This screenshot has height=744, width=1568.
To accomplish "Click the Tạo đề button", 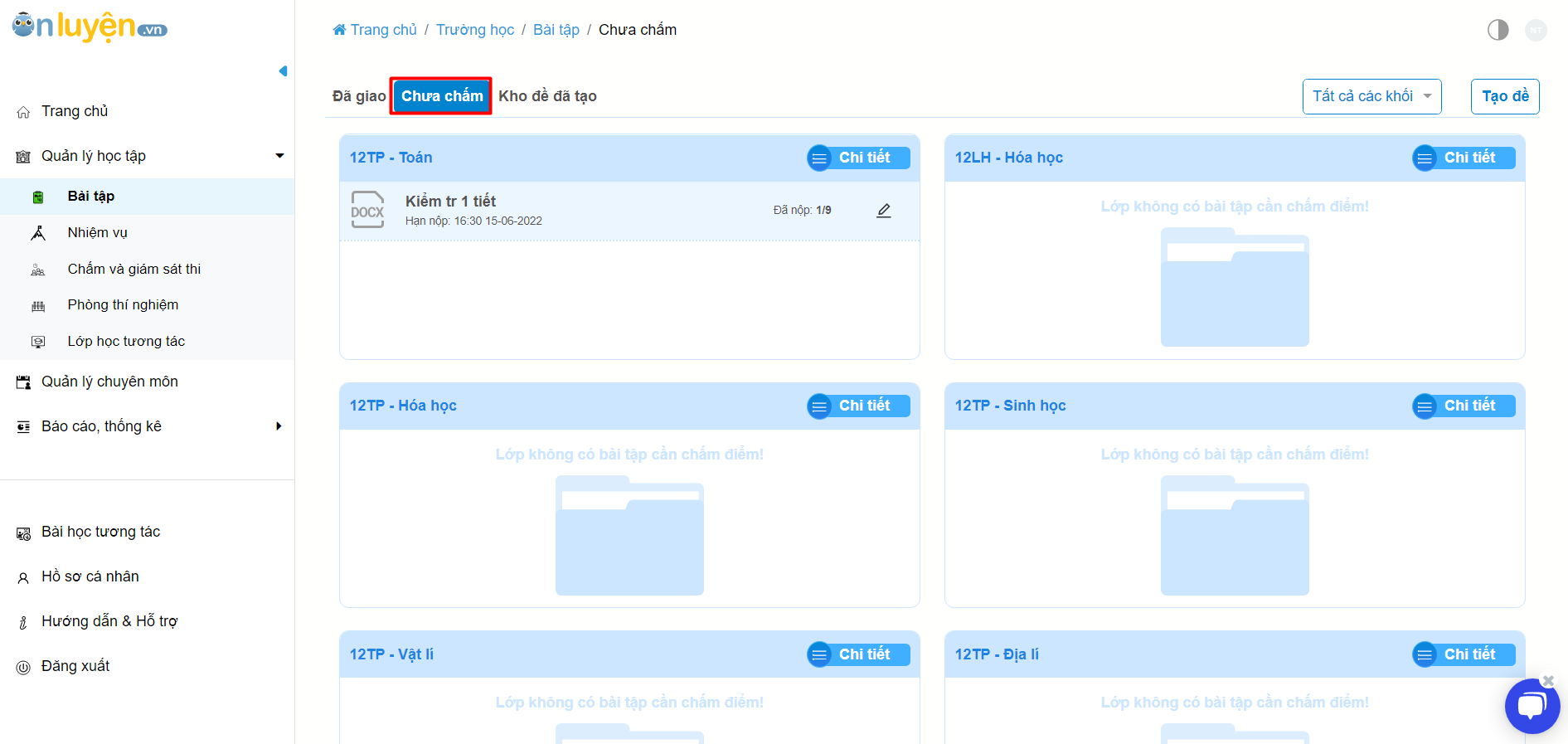I will click(x=1505, y=96).
